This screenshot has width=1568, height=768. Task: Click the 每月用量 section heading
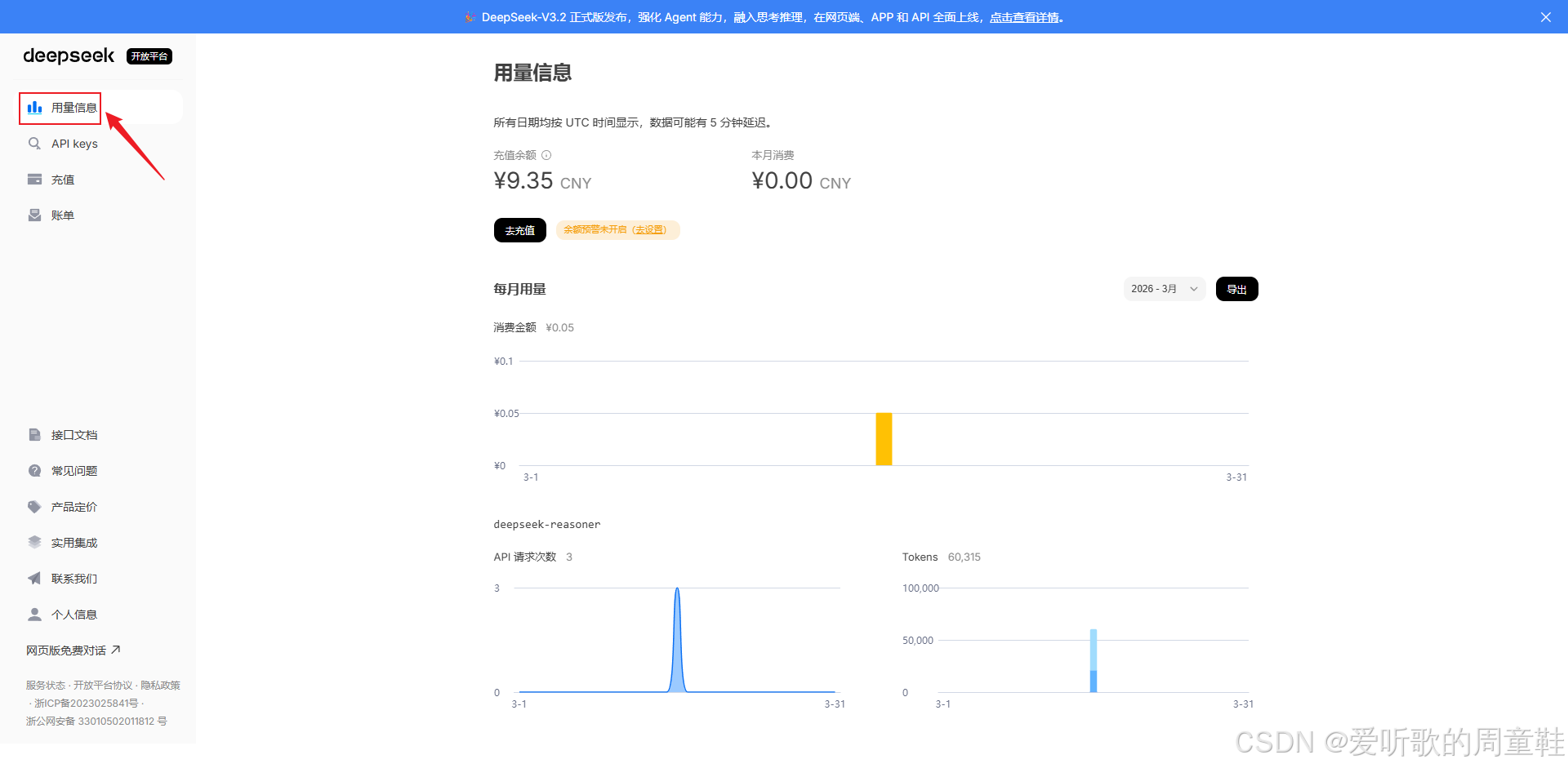coord(519,289)
